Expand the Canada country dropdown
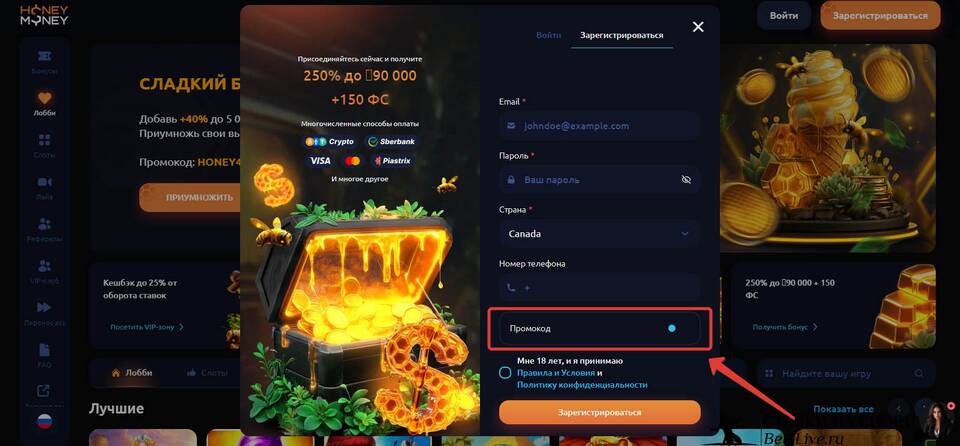960x446 pixels. click(599, 233)
